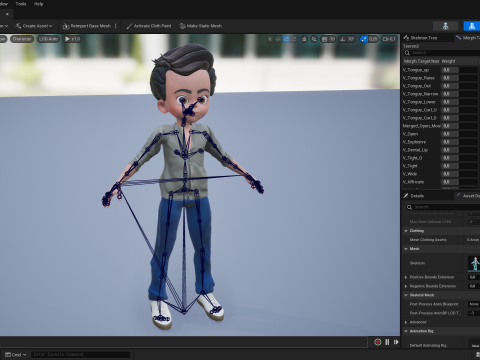This screenshot has width=480, height=360.
Task: Click Morph Target Name column header
Action: point(422,61)
